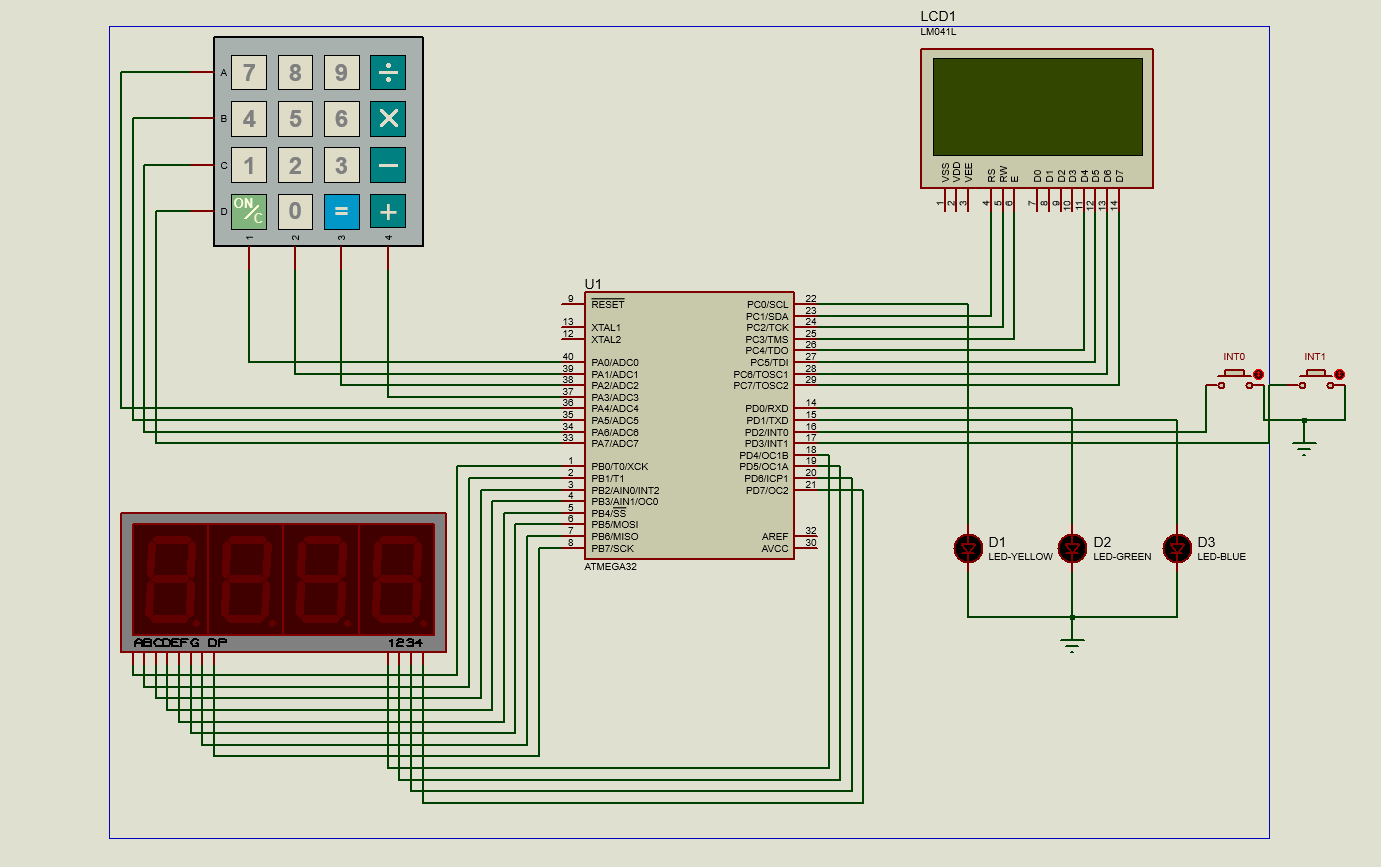Screen dimensions: 1381x867
Task: Select the ground symbol under the LEDs
Action: tap(1072, 645)
